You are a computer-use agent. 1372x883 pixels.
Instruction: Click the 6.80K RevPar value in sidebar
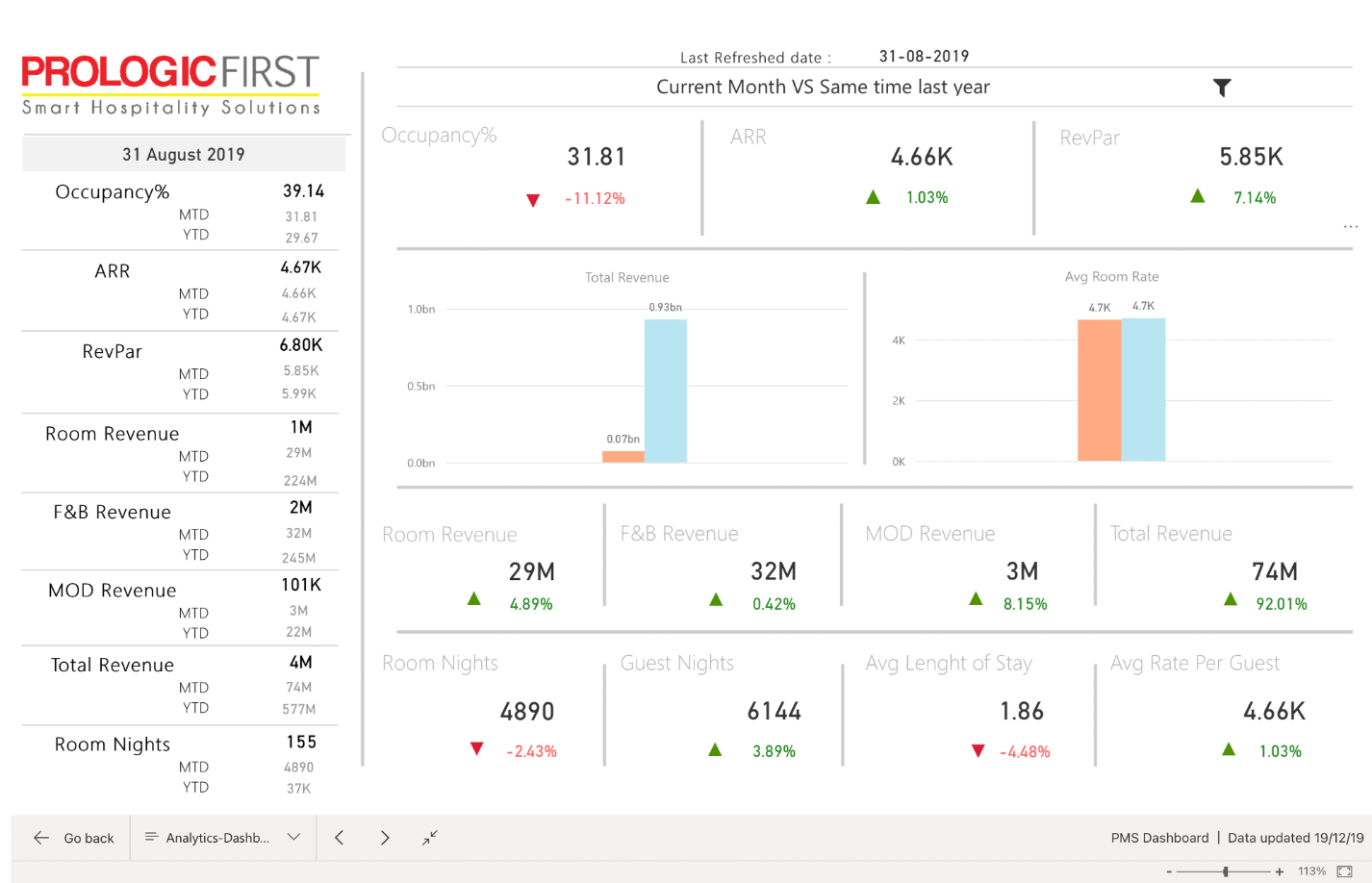[301, 344]
